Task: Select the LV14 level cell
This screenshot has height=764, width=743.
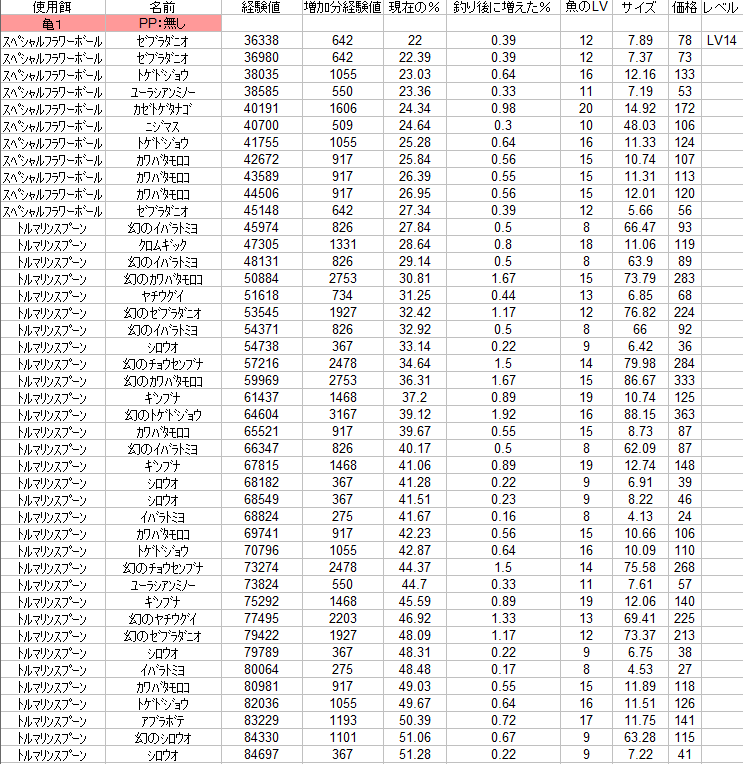Action: (722, 40)
